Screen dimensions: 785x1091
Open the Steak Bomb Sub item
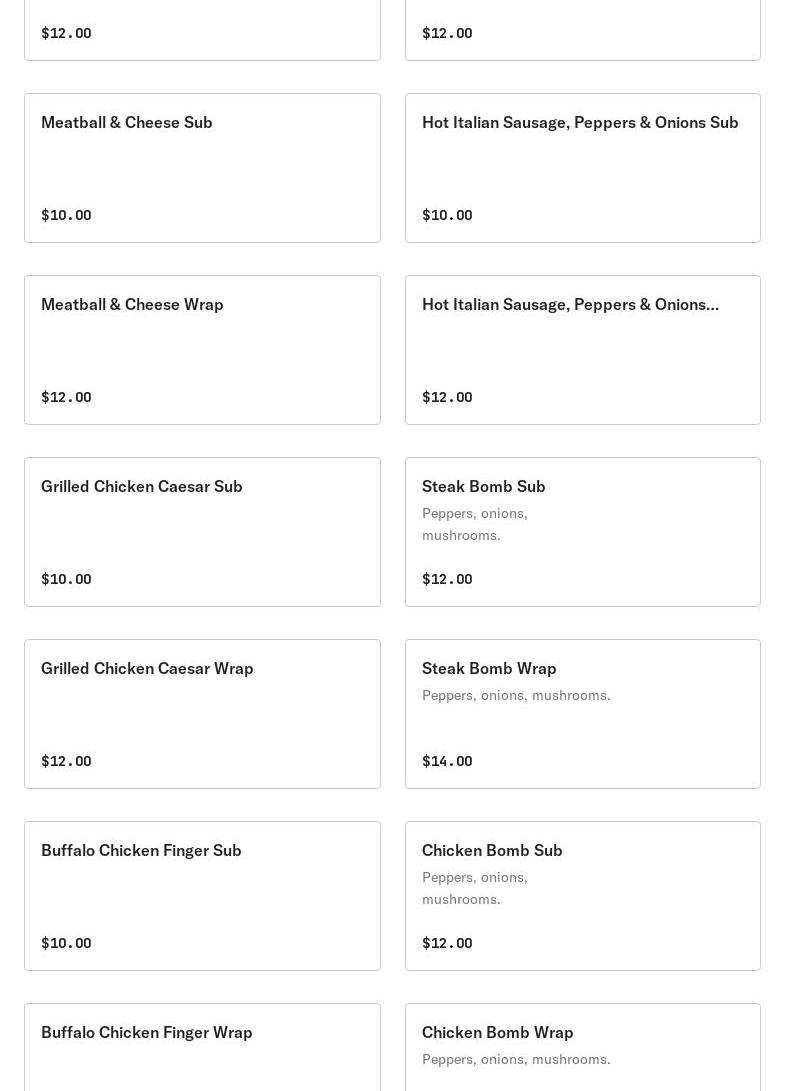point(484,486)
